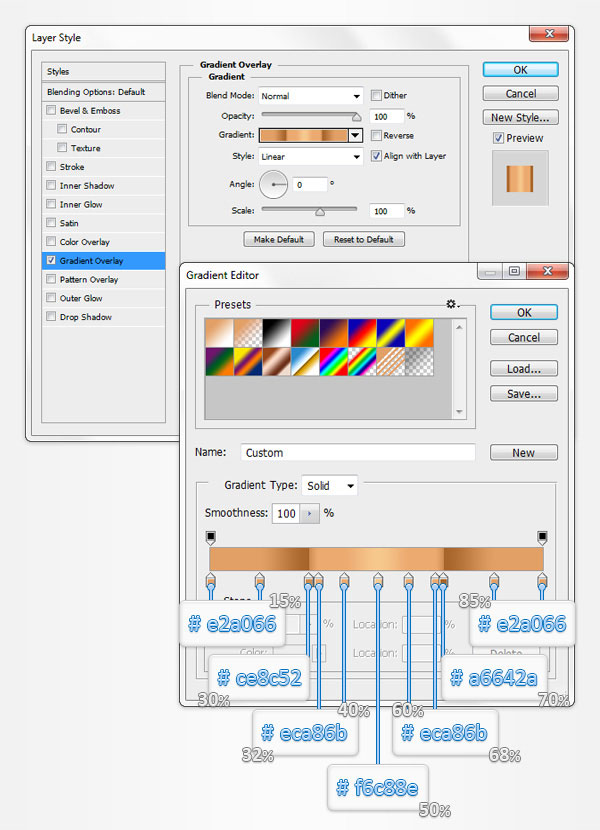The image size is (600, 830).
Task: Uncheck the Gradient Overlay checkbox
Action: (51, 260)
